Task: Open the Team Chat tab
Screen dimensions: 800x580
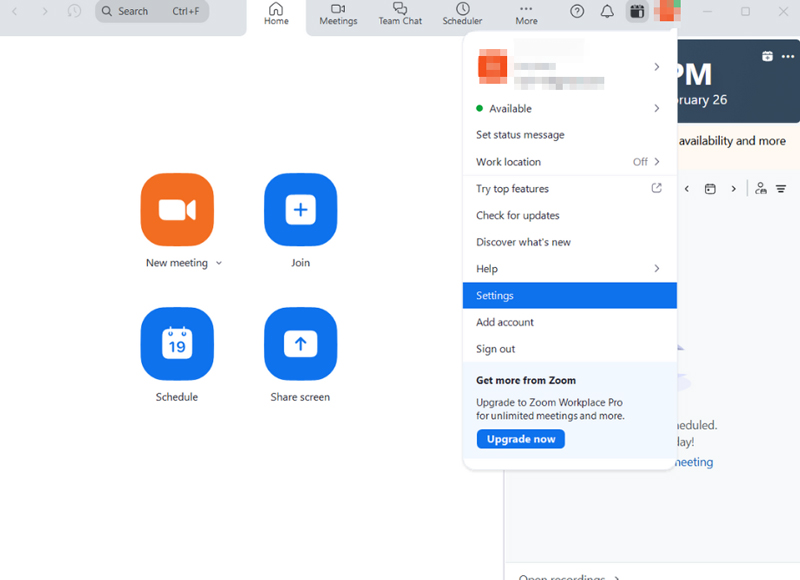Action: coord(400,14)
